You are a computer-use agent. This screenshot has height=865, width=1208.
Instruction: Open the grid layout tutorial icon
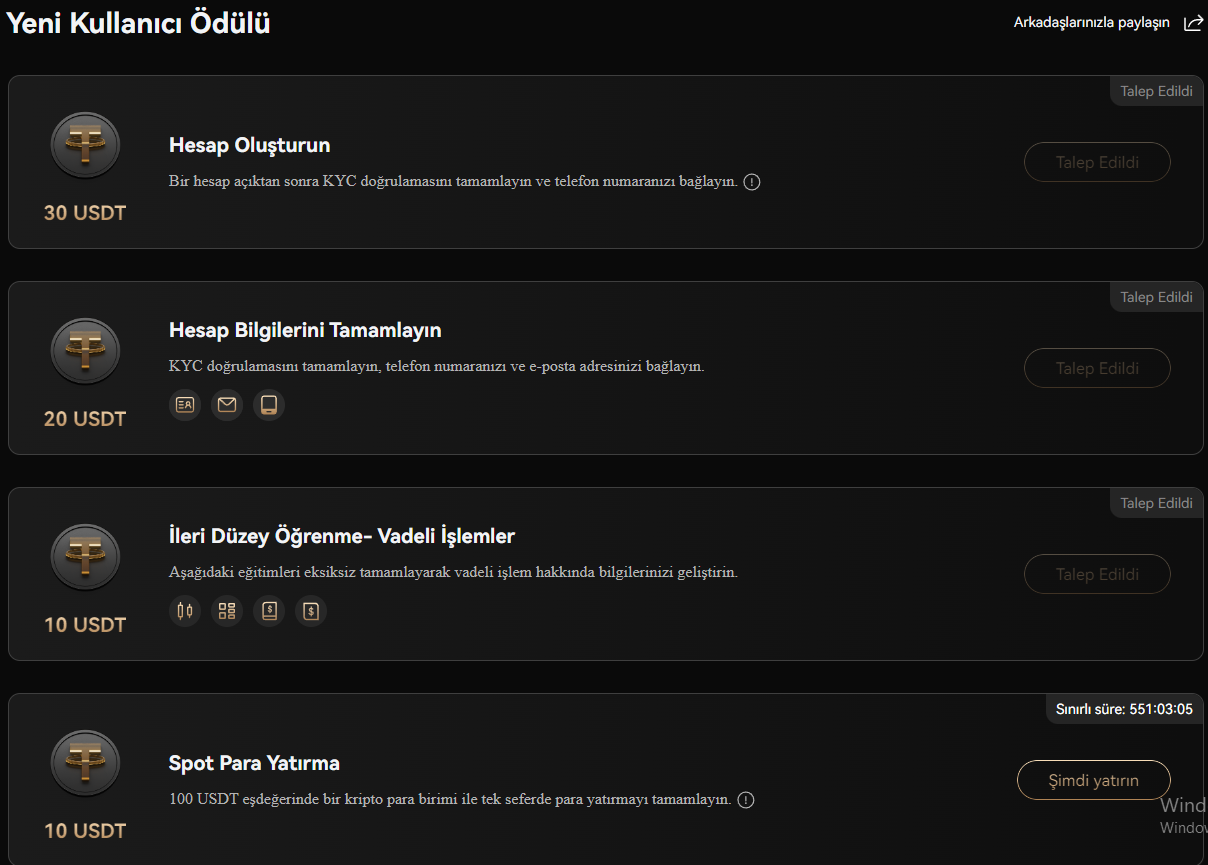pyautogui.click(x=227, y=611)
